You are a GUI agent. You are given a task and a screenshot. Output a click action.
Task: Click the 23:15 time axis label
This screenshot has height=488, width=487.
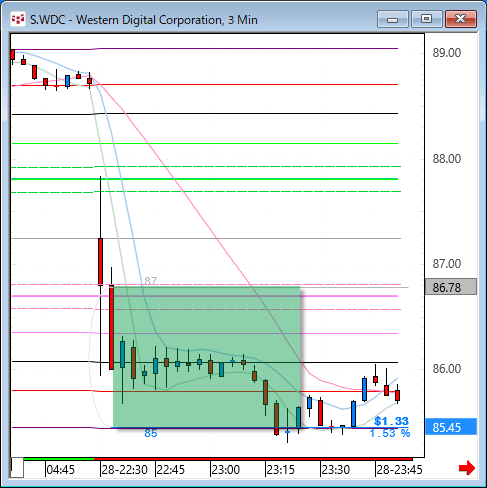(280, 470)
